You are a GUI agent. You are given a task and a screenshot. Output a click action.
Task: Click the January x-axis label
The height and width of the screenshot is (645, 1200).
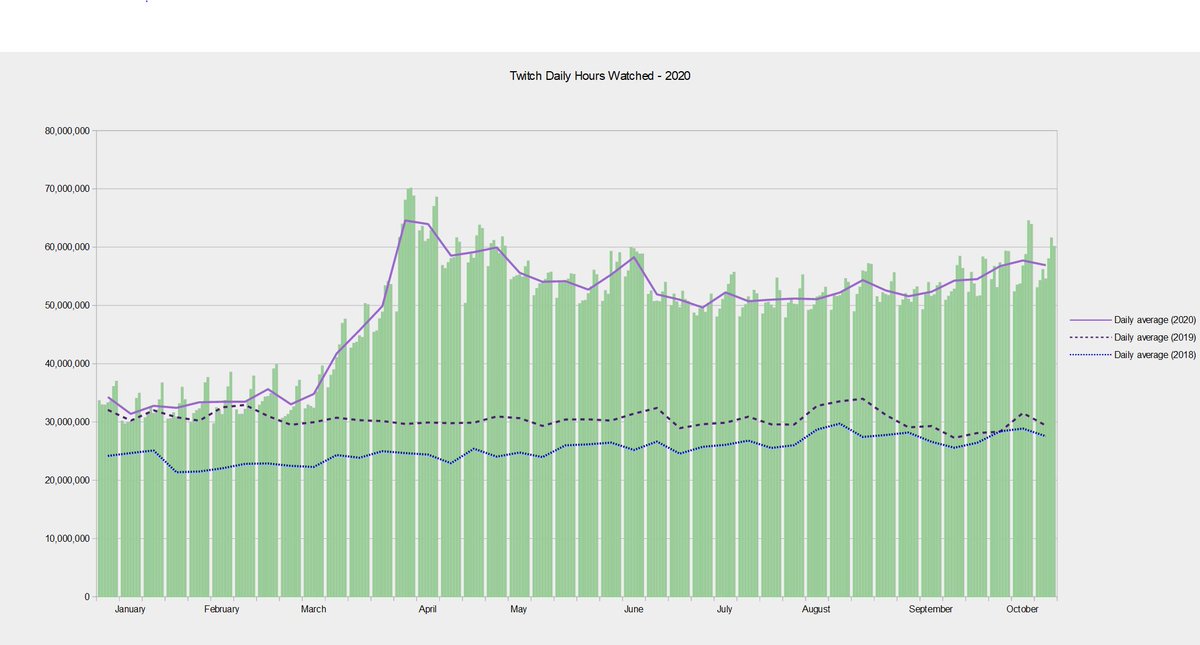coord(130,609)
